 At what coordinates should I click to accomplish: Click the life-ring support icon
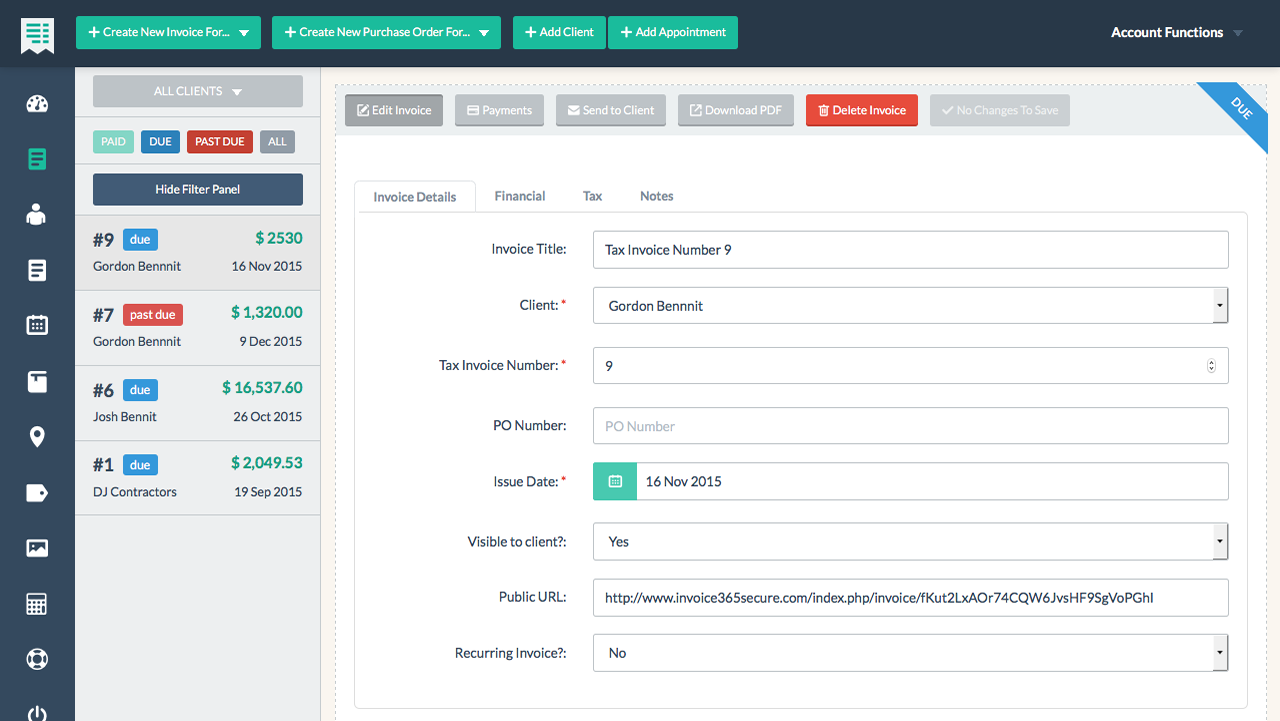tap(36, 658)
